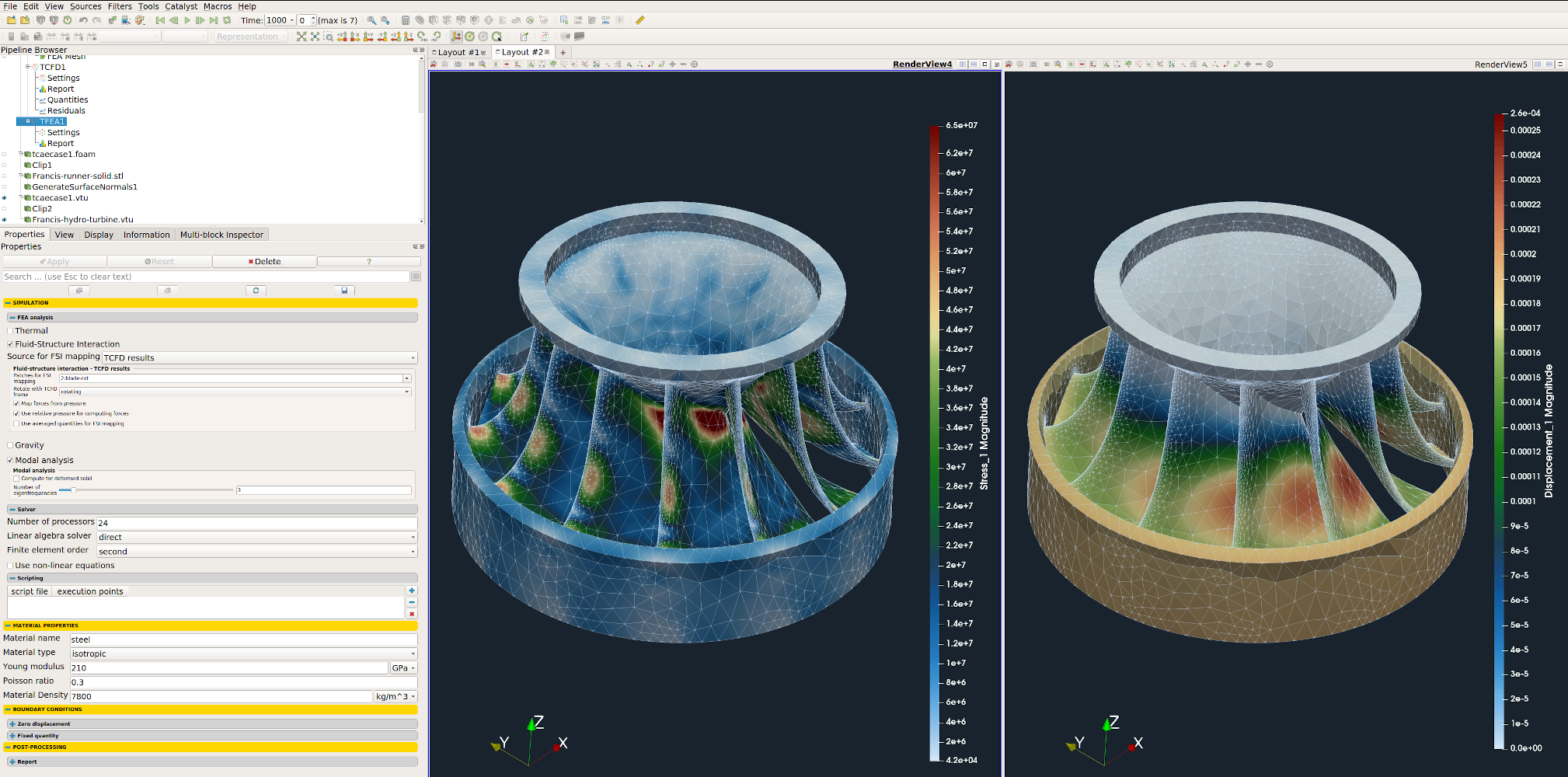
Task: Click the Young modulus input field
Action: [228, 668]
